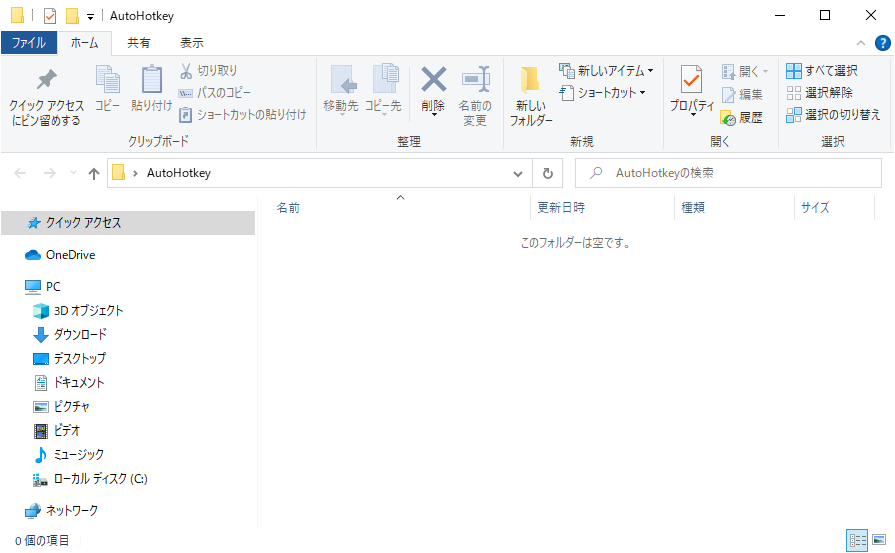Click the AutoHotkeyの検索 search box
This screenshot has height=553, width=895.
click(728, 173)
